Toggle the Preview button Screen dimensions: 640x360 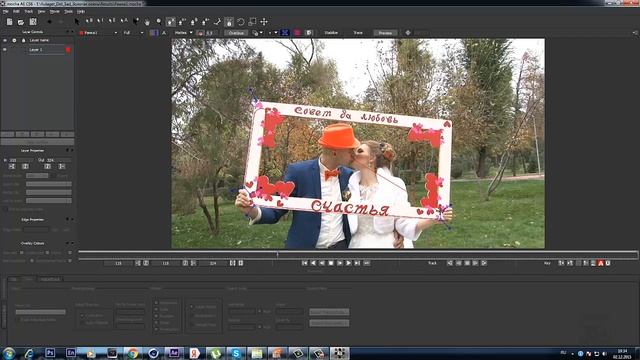click(x=385, y=33)
